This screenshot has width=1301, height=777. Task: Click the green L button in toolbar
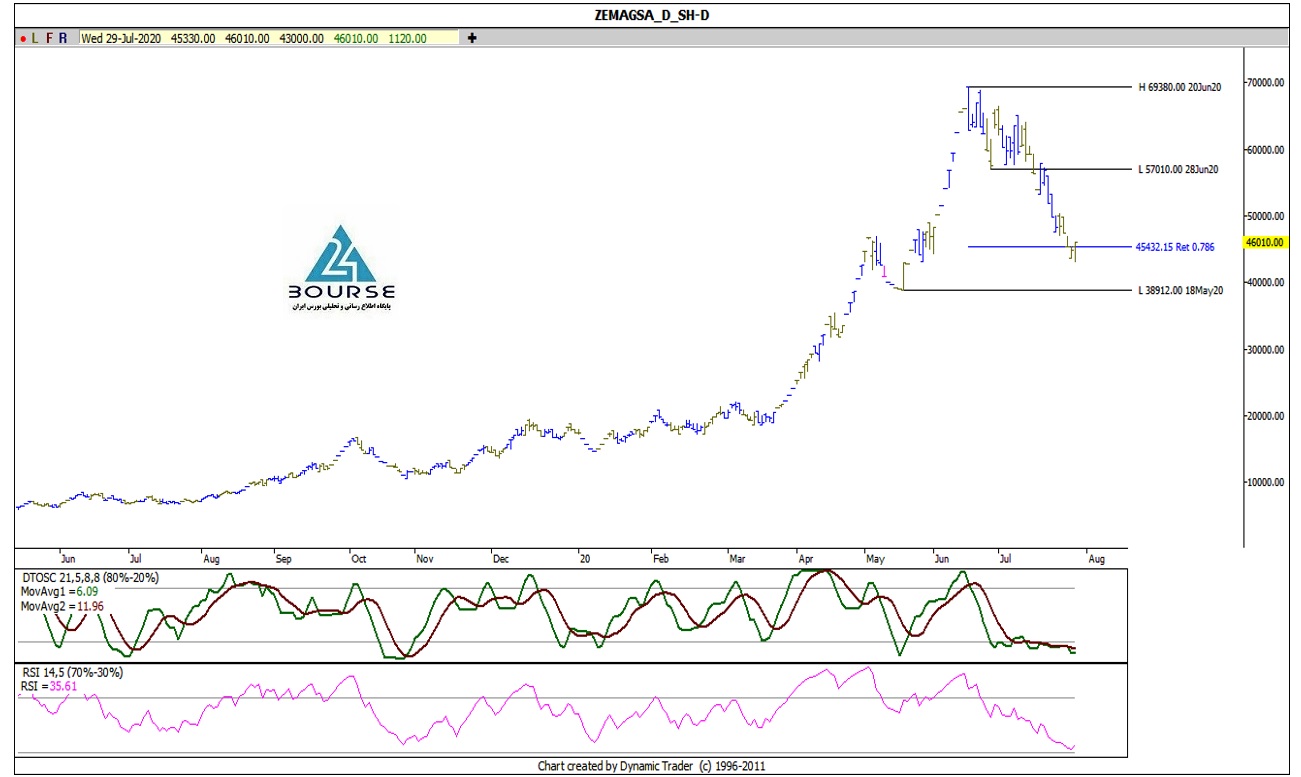click(x=35, y=38)
